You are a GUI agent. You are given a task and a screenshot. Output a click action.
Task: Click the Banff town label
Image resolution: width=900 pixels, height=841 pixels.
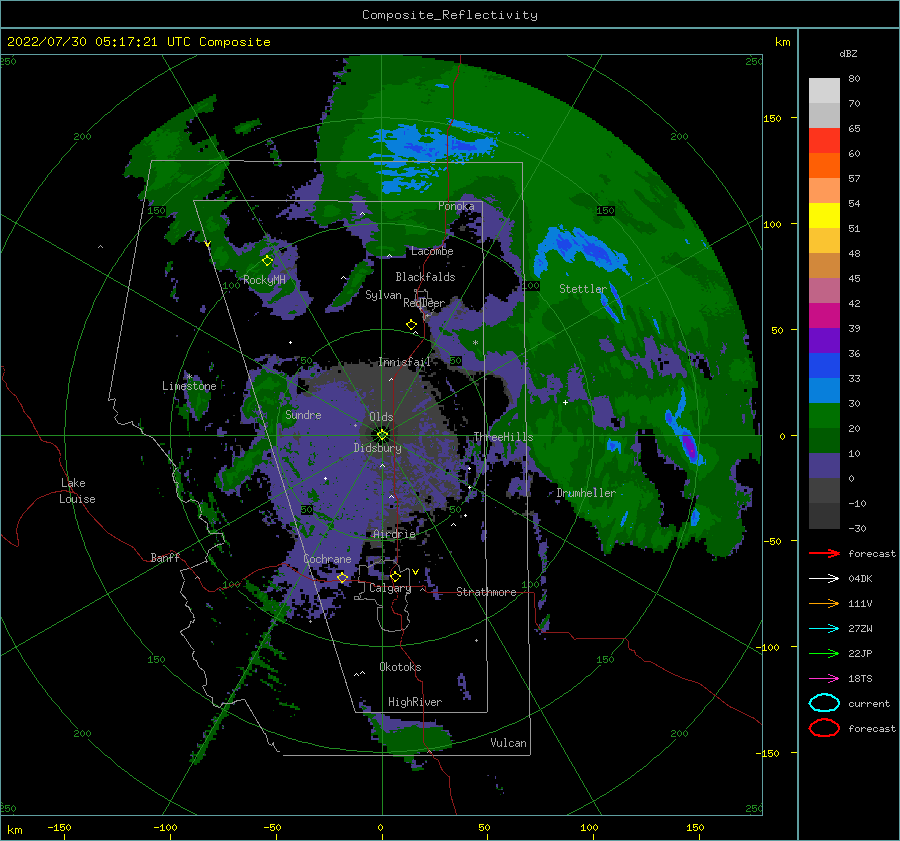tap(165, 558)
